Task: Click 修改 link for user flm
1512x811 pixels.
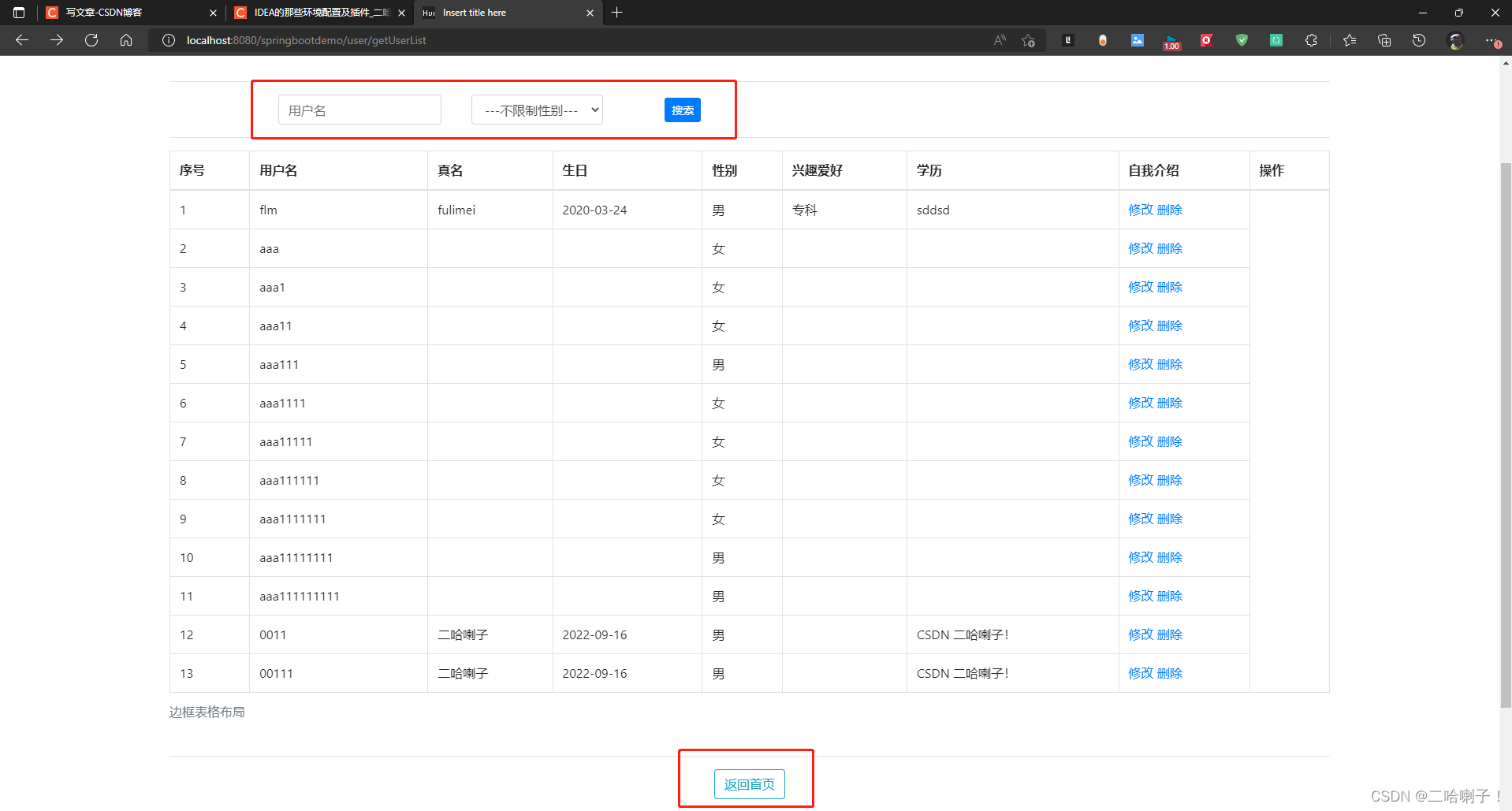Action: pos(1141,210)
